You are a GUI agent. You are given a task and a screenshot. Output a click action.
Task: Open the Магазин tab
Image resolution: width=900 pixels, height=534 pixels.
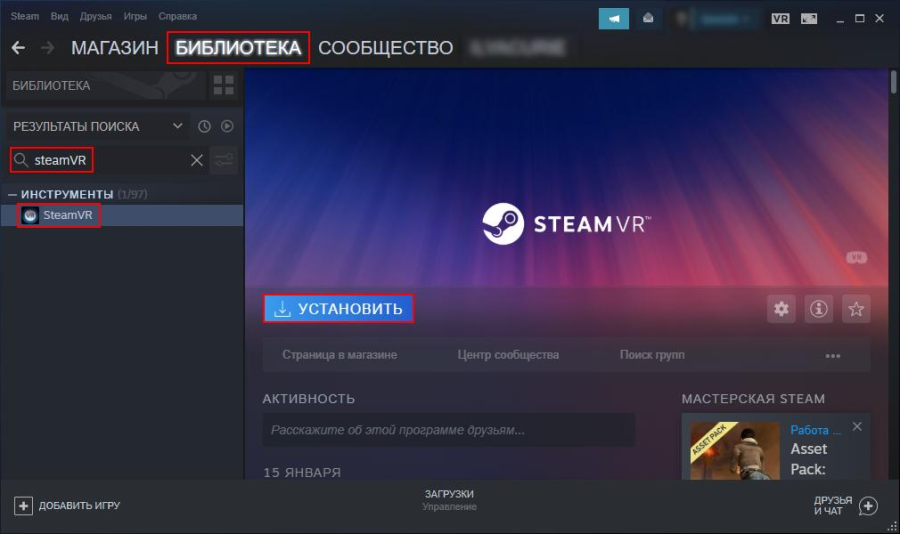click(x=114, y=48)
